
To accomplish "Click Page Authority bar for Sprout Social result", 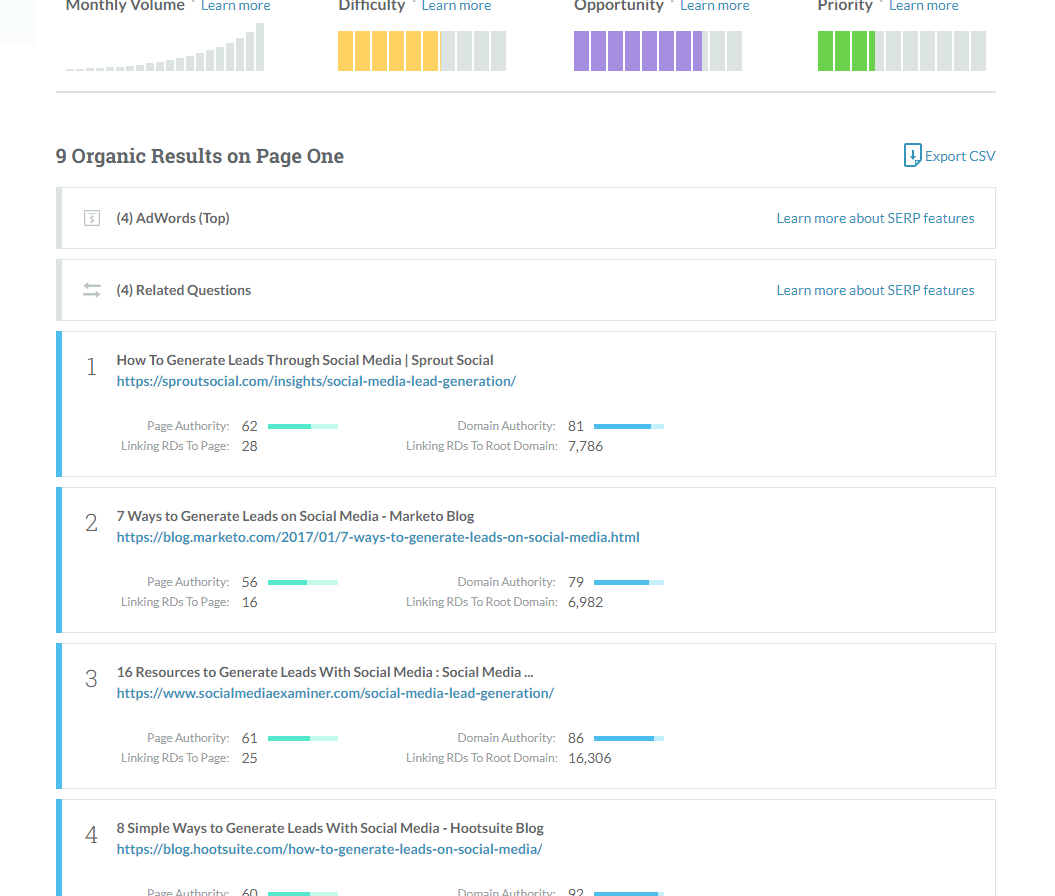I will pyautogui.click(x=303, y=426).
